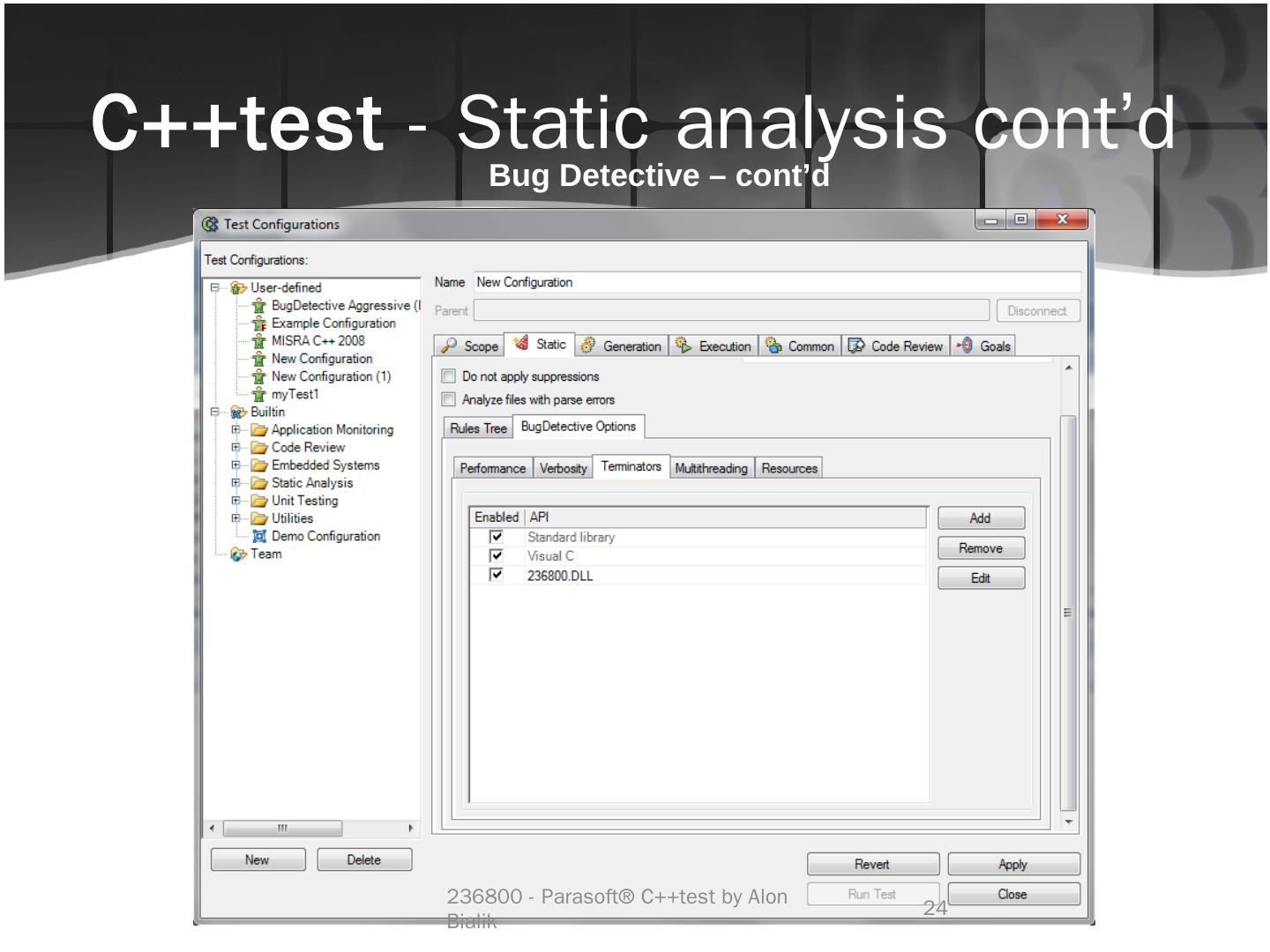Collapse the Builtin tree node
1270x952 pixels.
[x=215, y=412]
